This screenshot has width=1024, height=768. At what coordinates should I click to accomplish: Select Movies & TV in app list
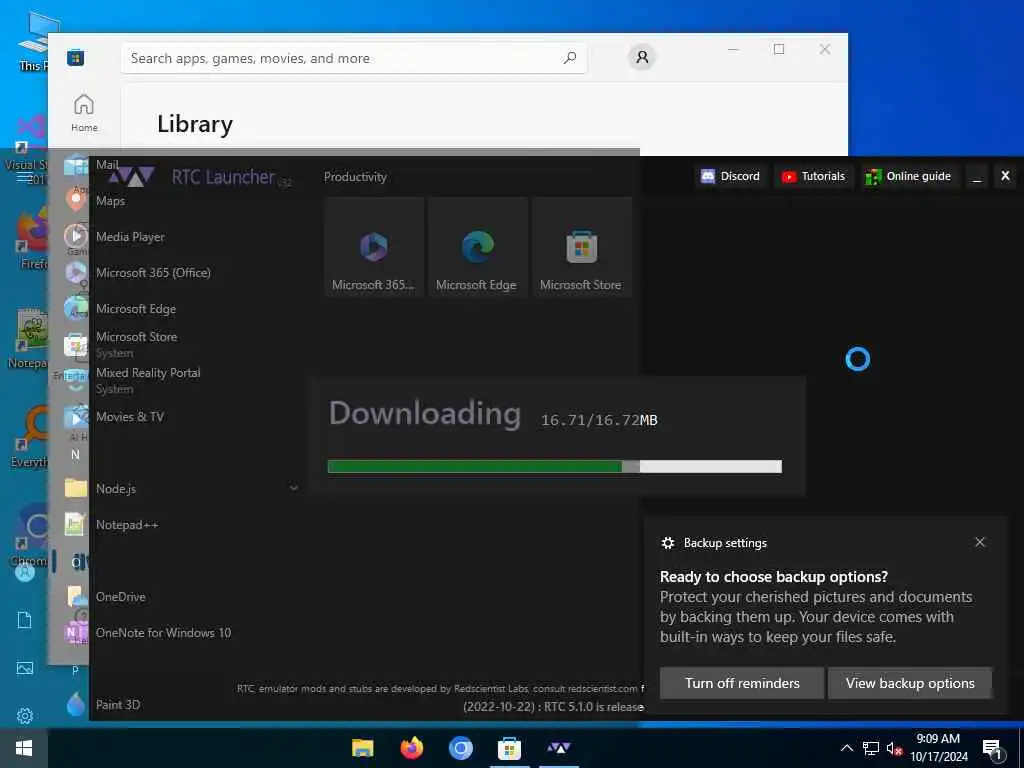point(130,417)
